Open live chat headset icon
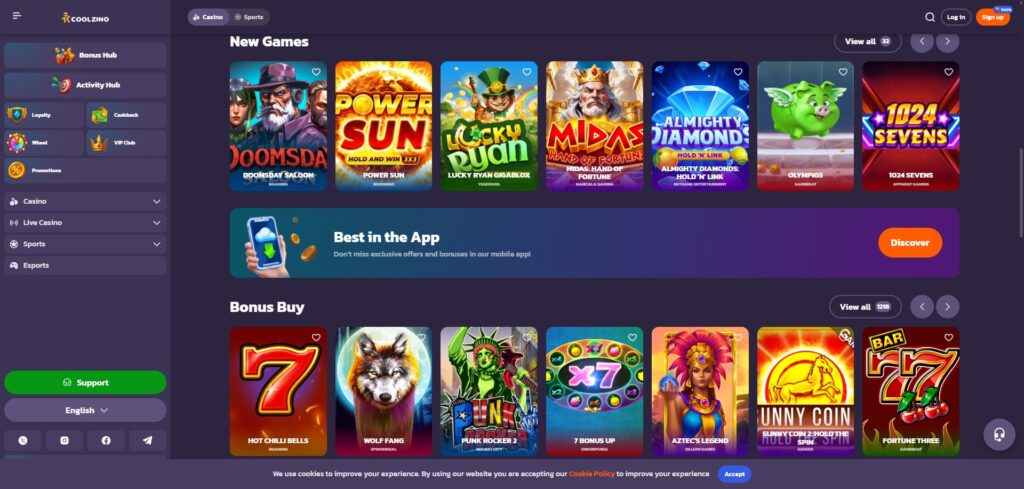 click(x=999, y=435)
